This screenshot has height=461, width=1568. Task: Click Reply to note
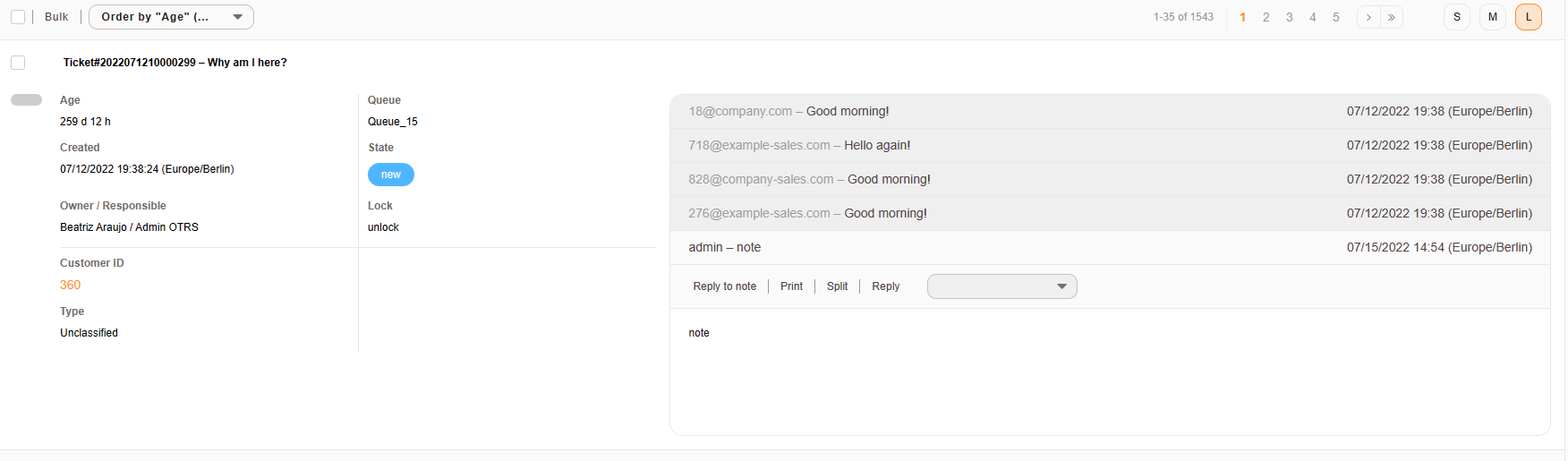pyautogui.click(x=724, y=286)
